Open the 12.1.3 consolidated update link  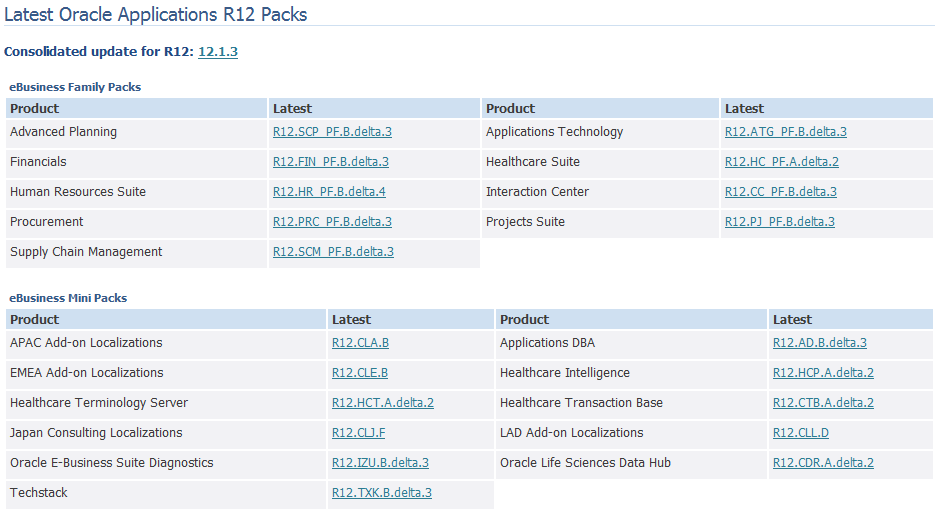[218, 52]
